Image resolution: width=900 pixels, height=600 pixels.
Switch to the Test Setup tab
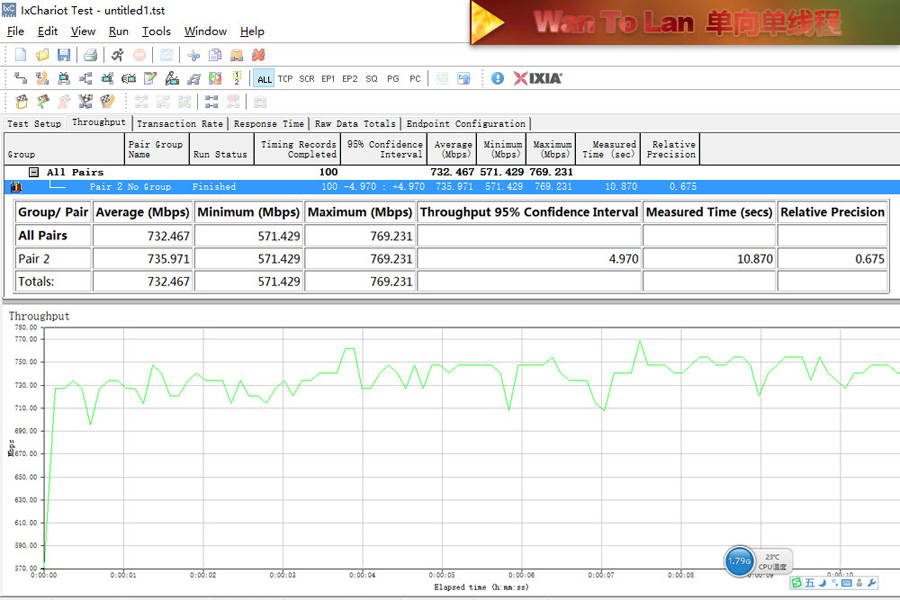[x=34, y=124]
